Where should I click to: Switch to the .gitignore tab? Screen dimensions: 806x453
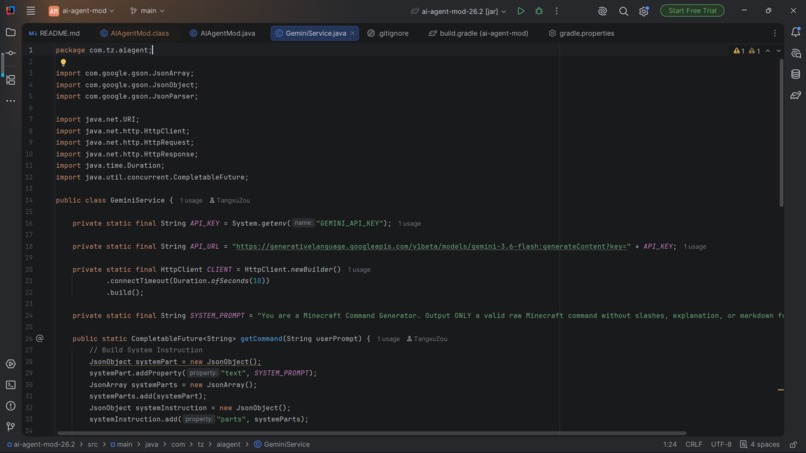tap(388, 33)
